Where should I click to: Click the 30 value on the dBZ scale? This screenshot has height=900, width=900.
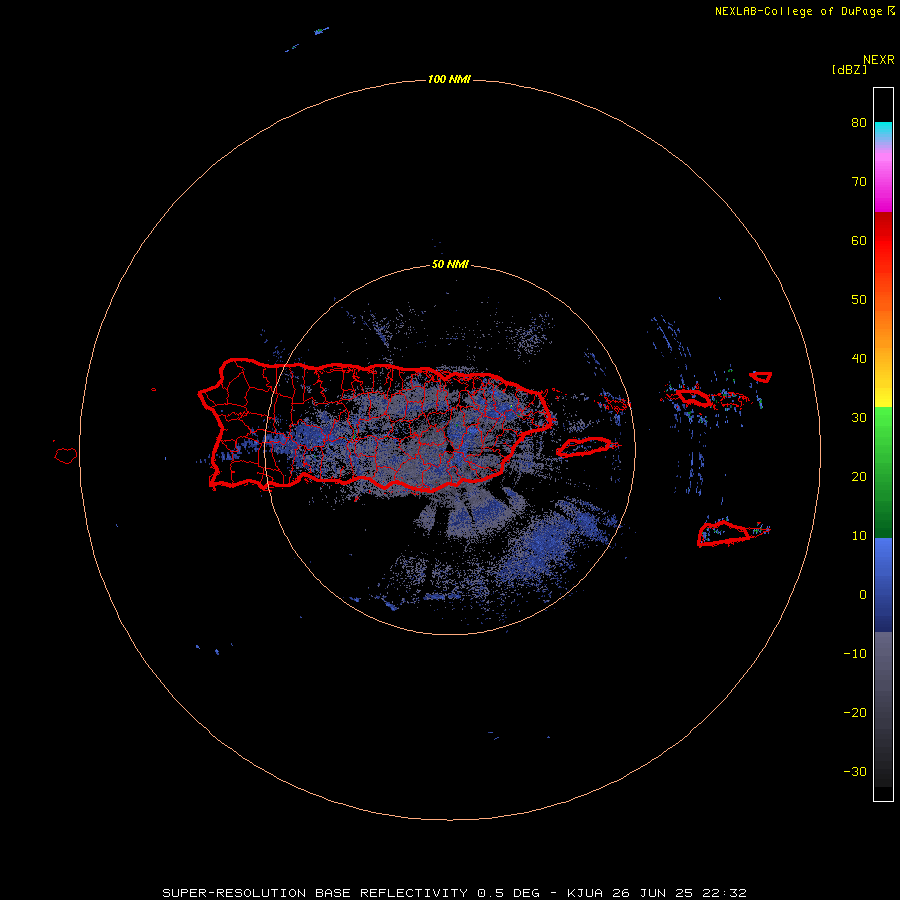pos(859,417)
